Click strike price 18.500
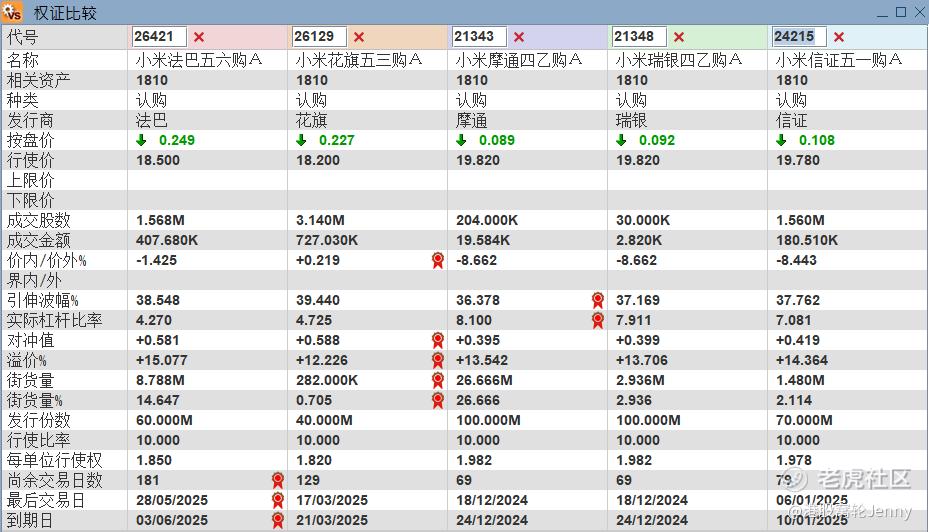This screenshot has width=929, height=532. click(x=158, y=161)
